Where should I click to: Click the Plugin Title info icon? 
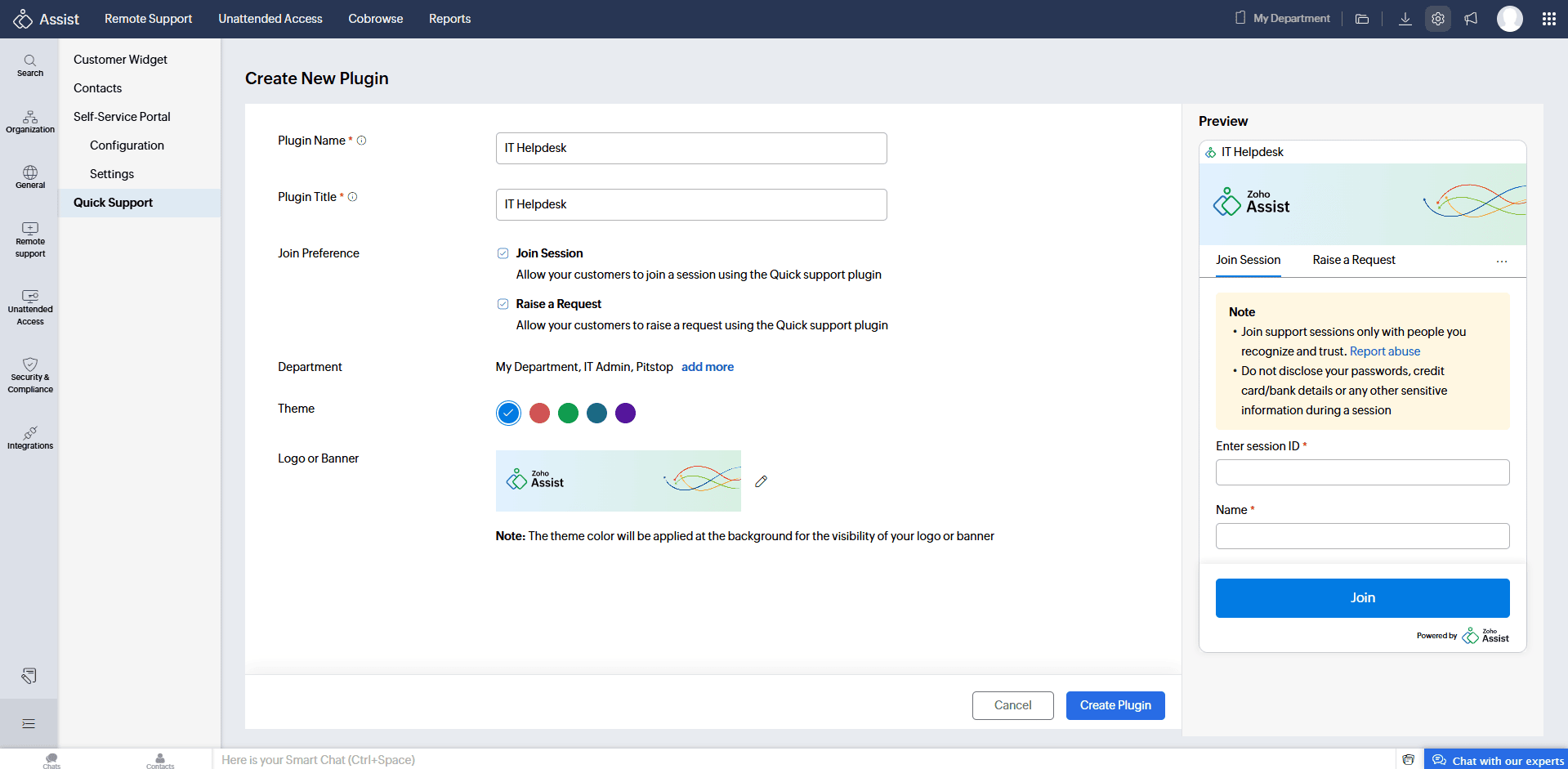(x=353, y=197)
